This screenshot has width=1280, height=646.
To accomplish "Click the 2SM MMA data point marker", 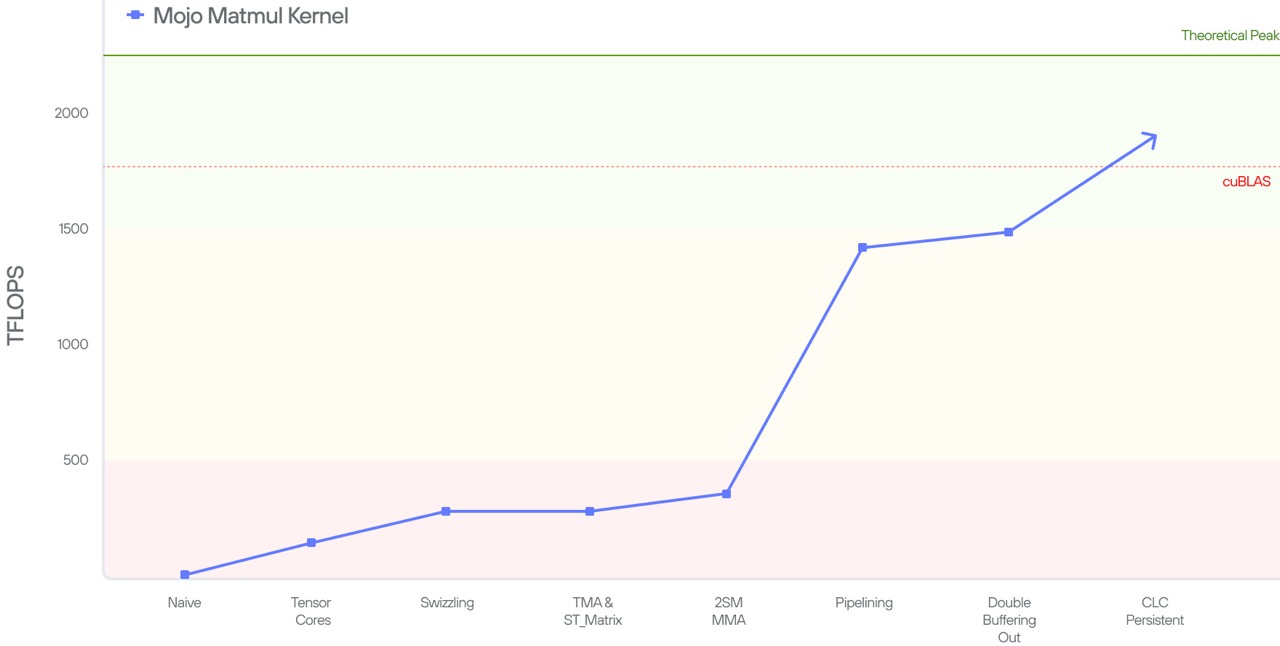I will pos(727,494).
